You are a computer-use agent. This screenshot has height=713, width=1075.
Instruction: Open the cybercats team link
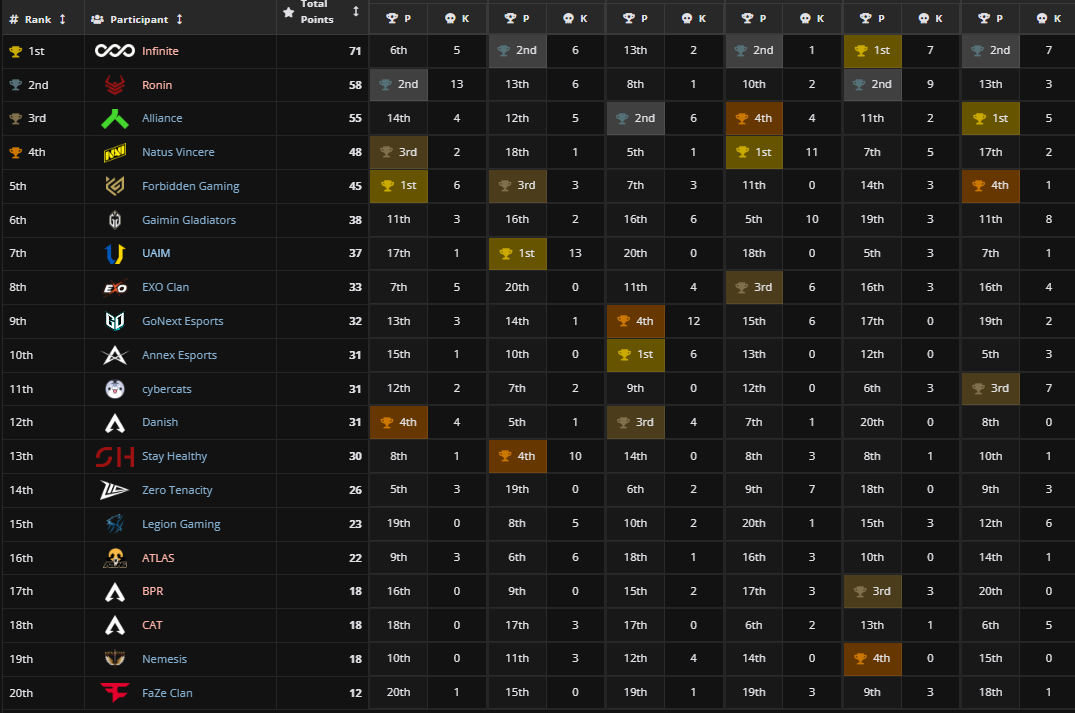pyautogui.click(x=167, y=389)
